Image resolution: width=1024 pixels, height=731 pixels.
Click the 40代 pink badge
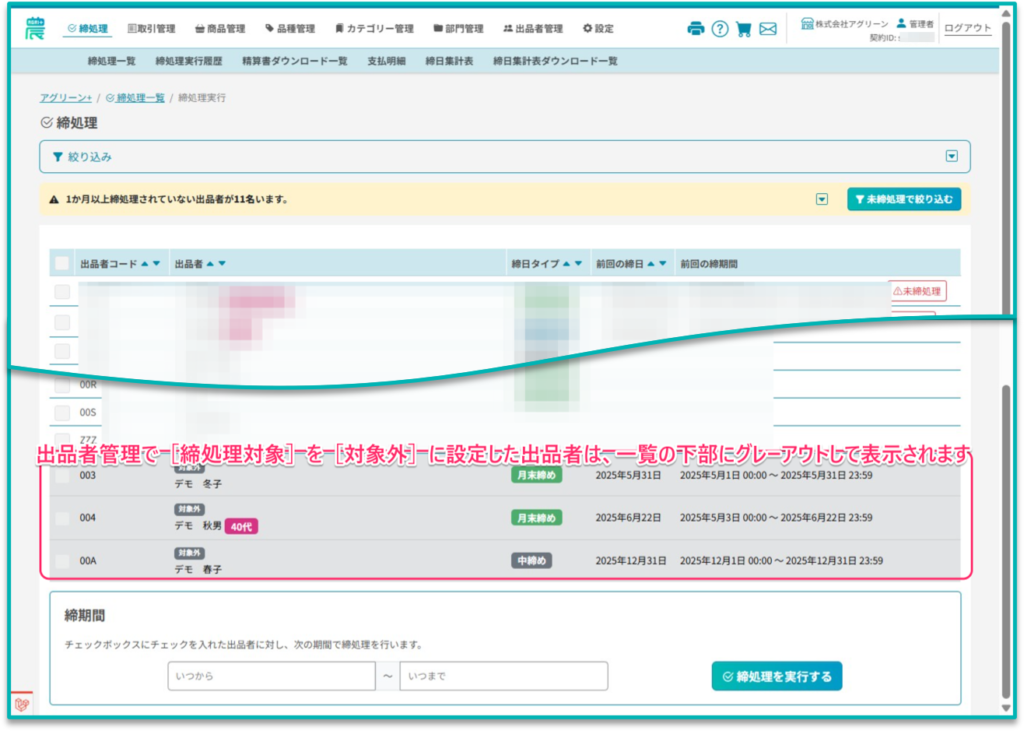(x=241, y=526)
